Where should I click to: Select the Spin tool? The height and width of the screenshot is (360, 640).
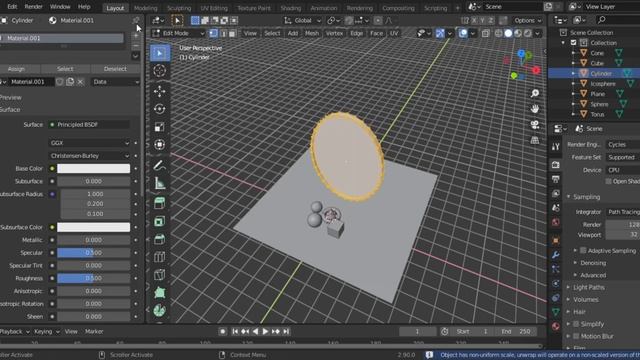pyautogui.click(x=160, y=311)
